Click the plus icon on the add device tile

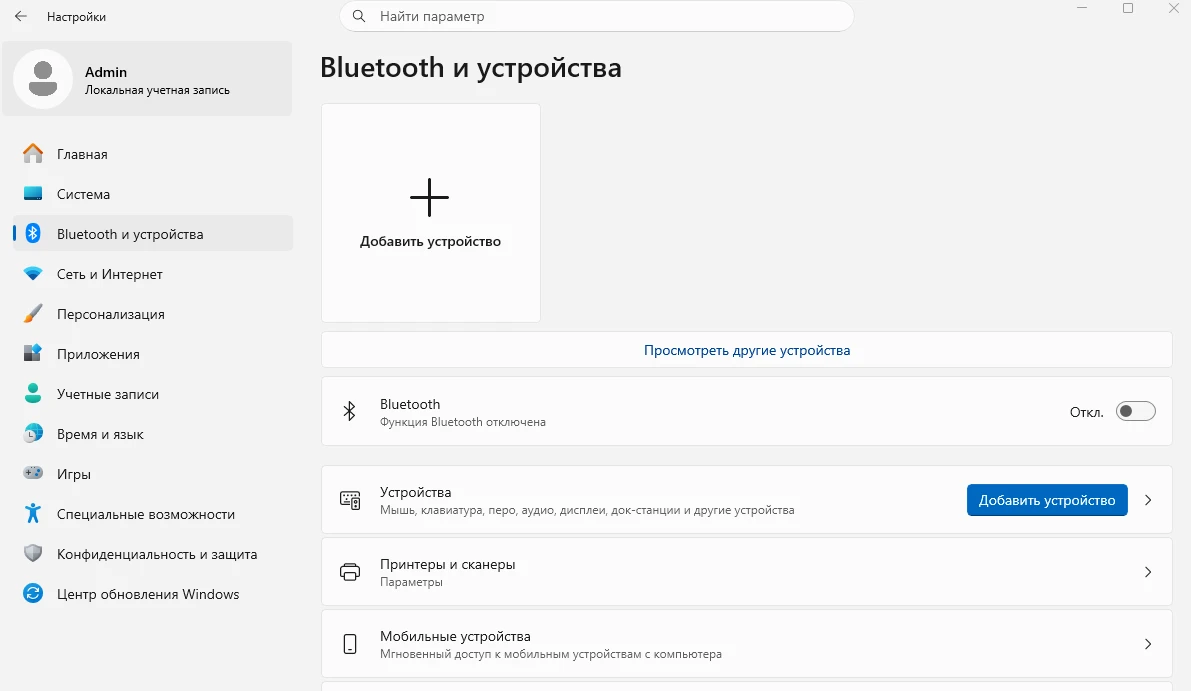tap(430, 197)
